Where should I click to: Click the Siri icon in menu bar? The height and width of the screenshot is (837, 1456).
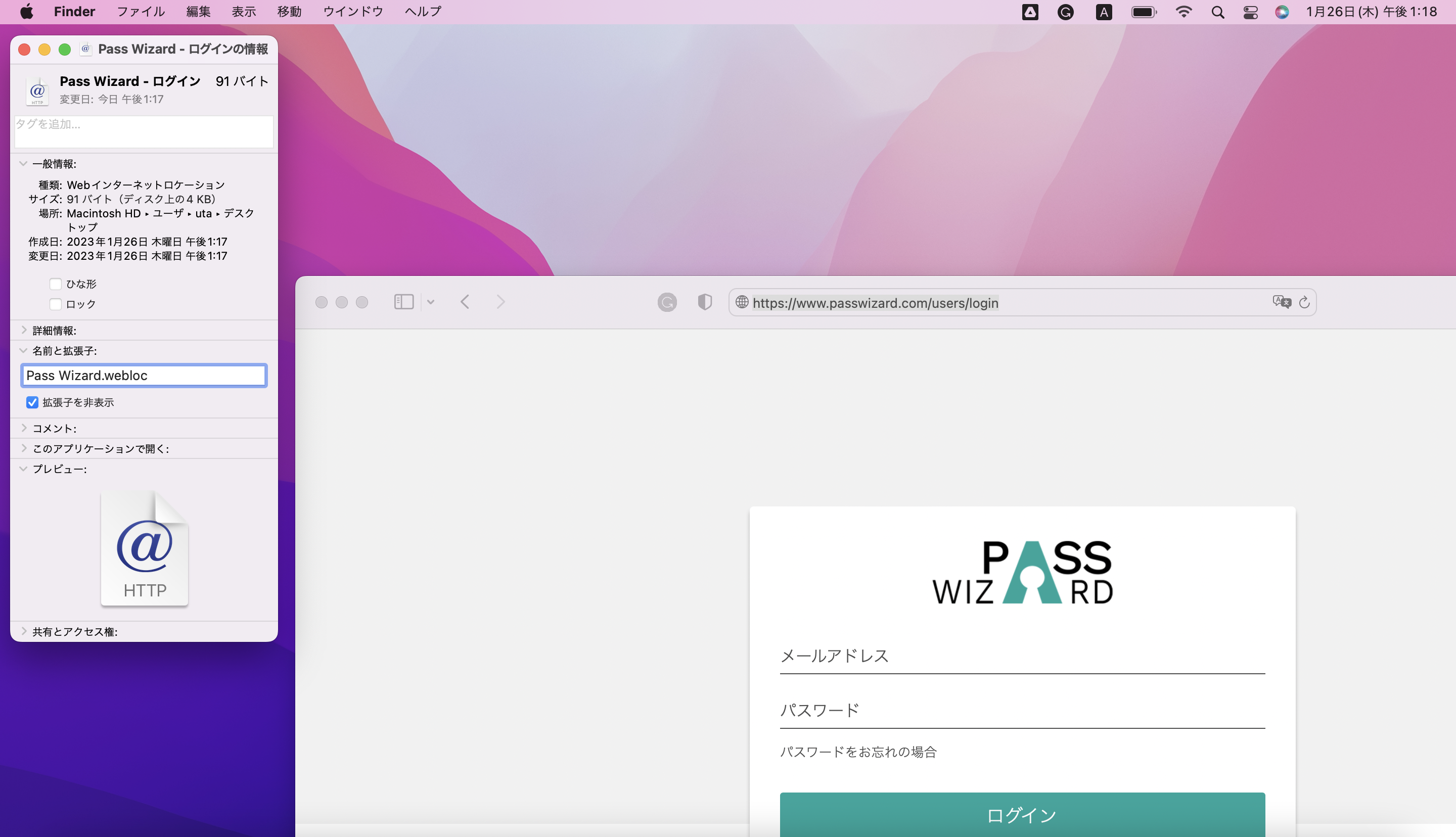[1282, 12]
